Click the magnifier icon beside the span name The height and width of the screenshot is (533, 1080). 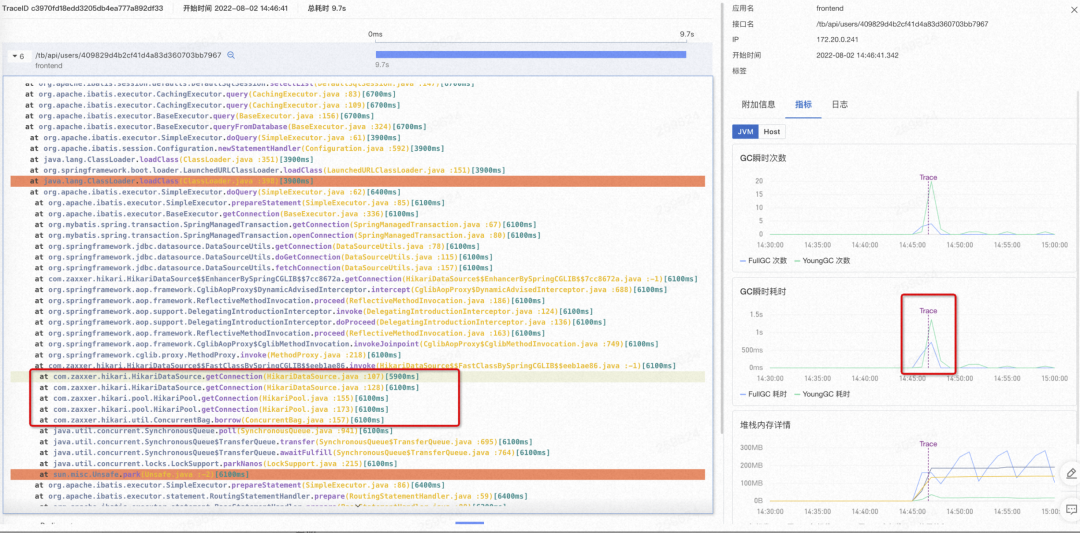231,55
